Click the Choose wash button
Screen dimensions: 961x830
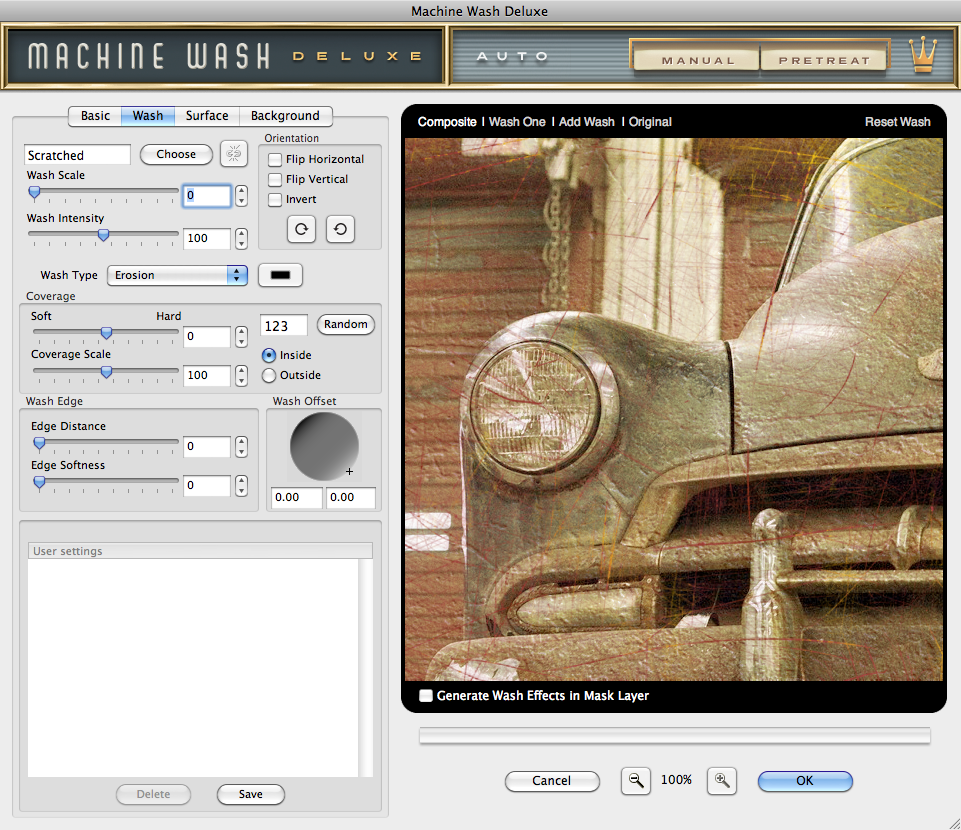(176, 154)
